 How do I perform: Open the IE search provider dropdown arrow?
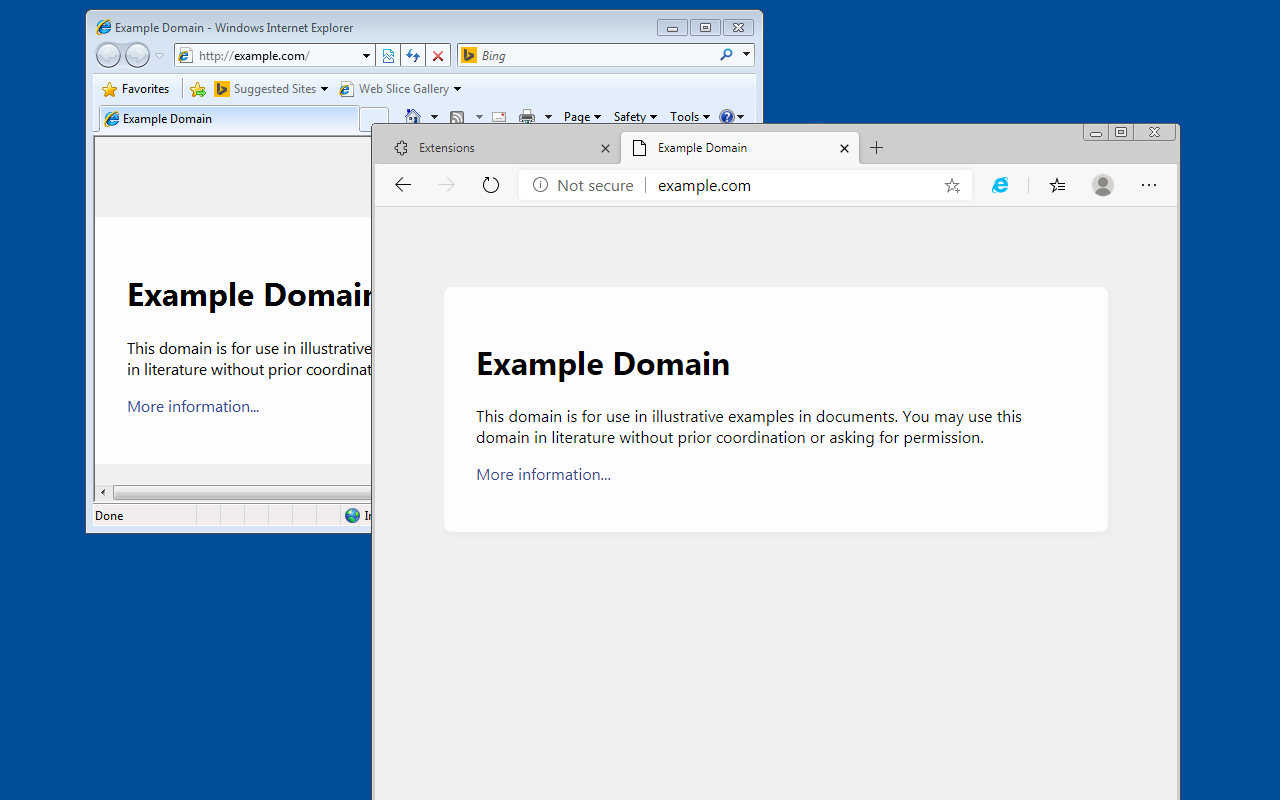[x=746, y=56]
